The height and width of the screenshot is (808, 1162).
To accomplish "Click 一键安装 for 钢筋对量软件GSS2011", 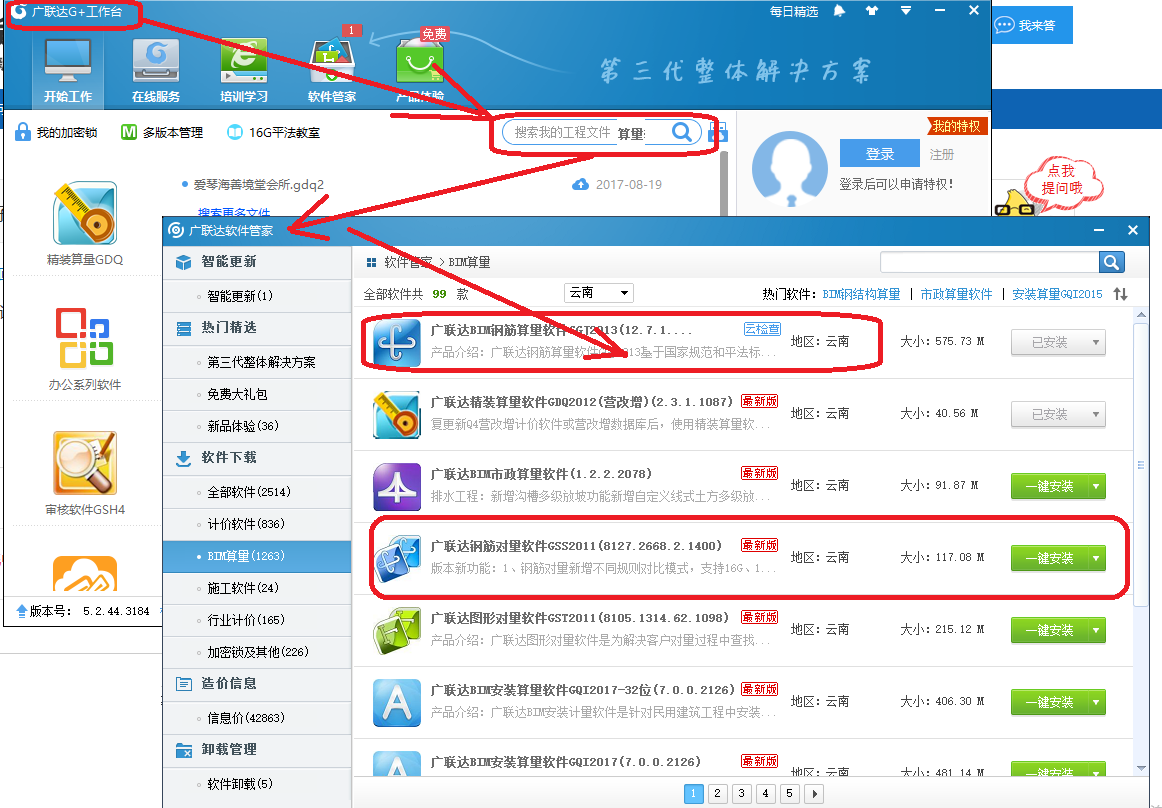I will 1049,558.
